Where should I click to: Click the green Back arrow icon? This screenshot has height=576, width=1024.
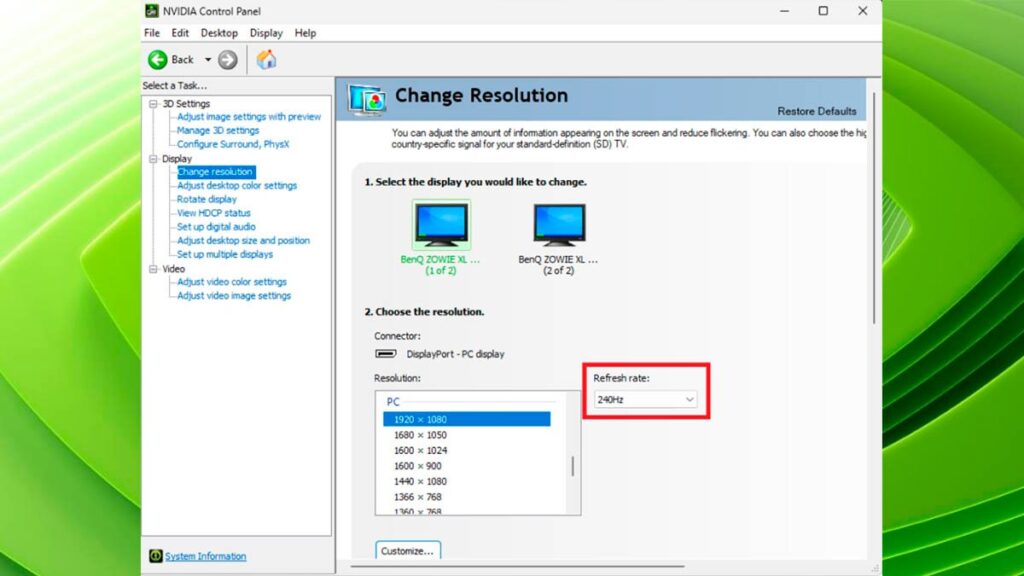click(x=158, y=60)
